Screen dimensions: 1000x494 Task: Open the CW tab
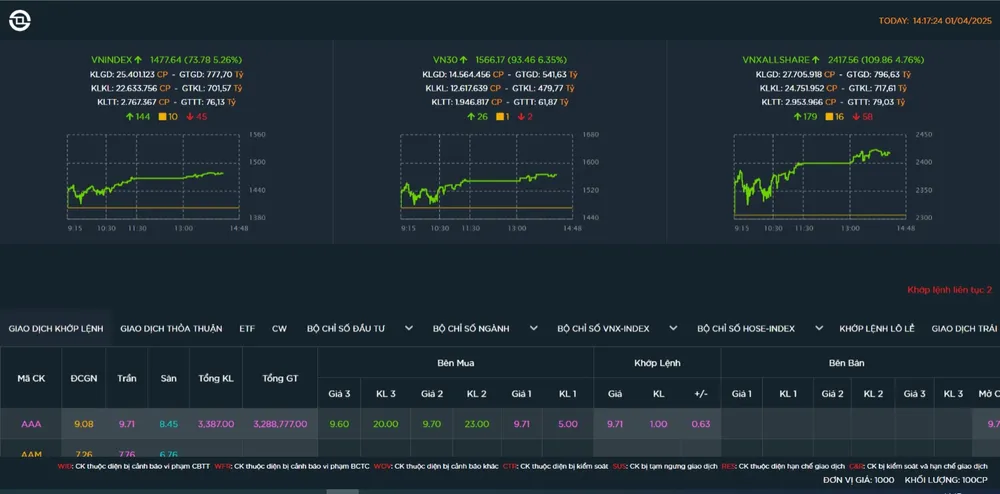pos(279,328)
